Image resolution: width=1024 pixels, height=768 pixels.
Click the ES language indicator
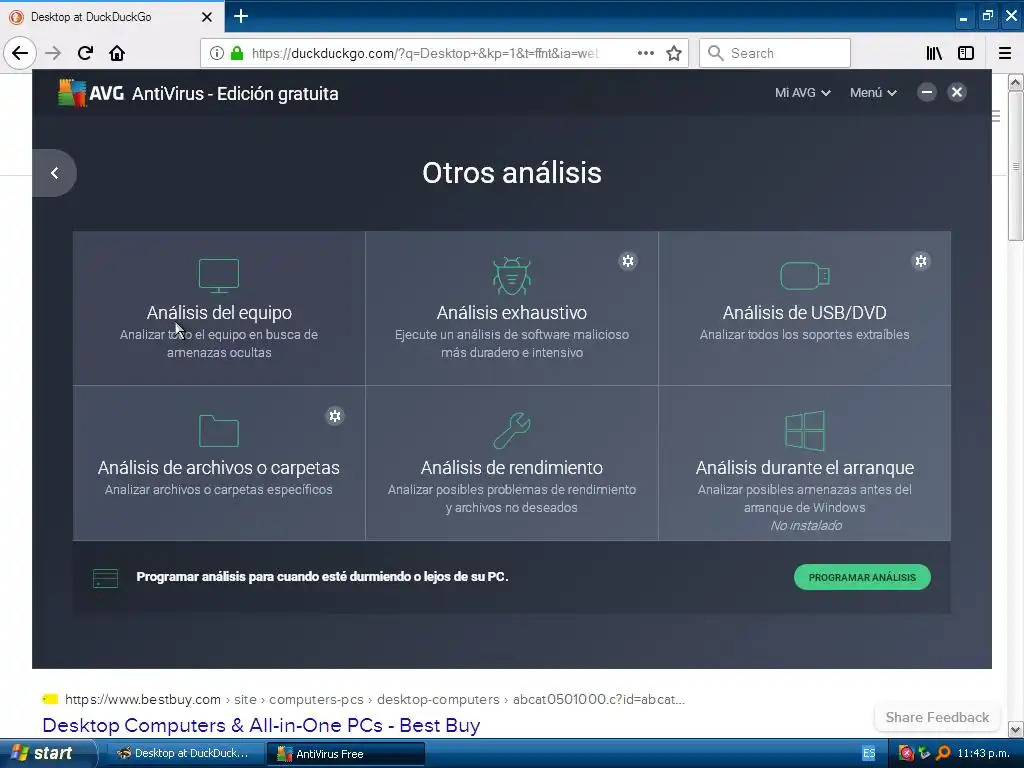tap(868, 753)
